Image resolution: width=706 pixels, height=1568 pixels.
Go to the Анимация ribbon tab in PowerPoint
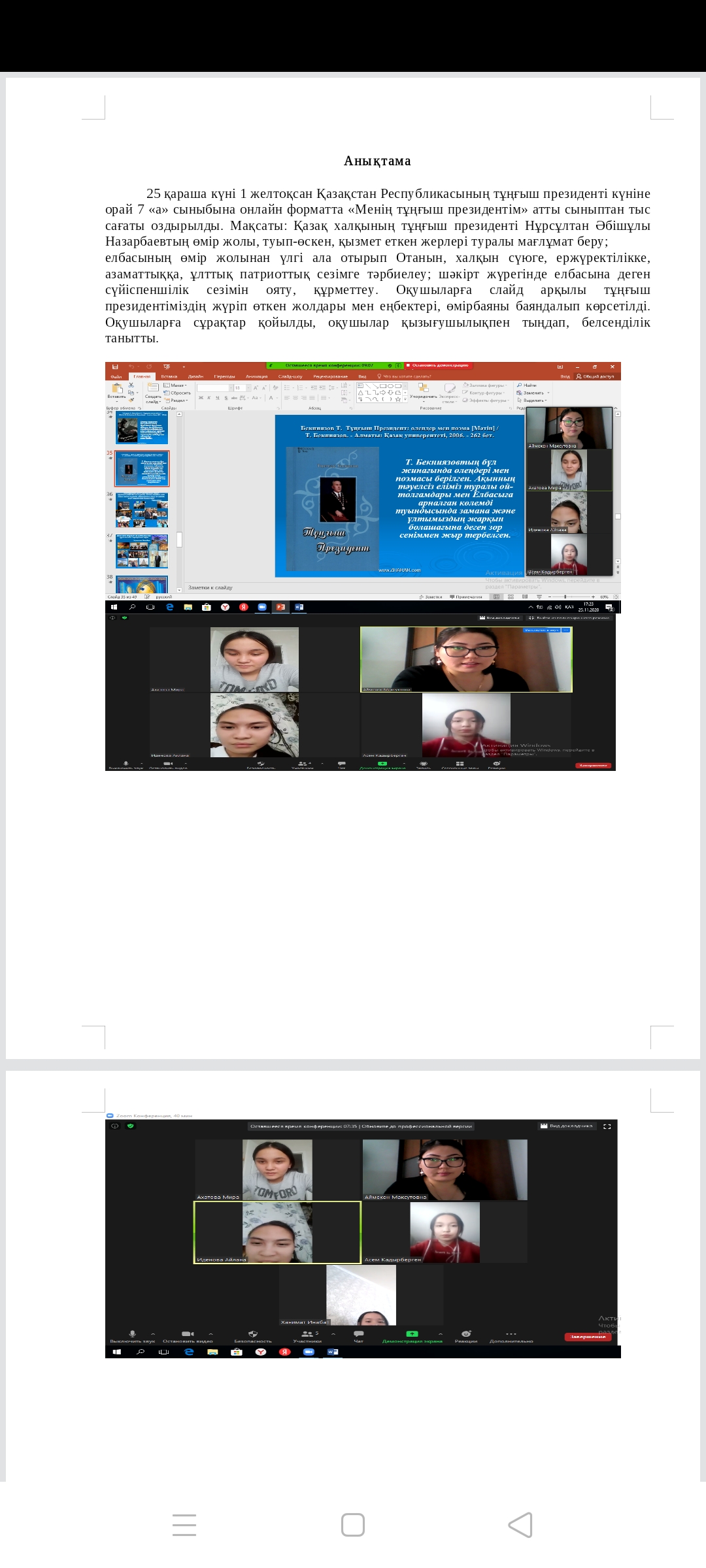(x=256, y=376)
